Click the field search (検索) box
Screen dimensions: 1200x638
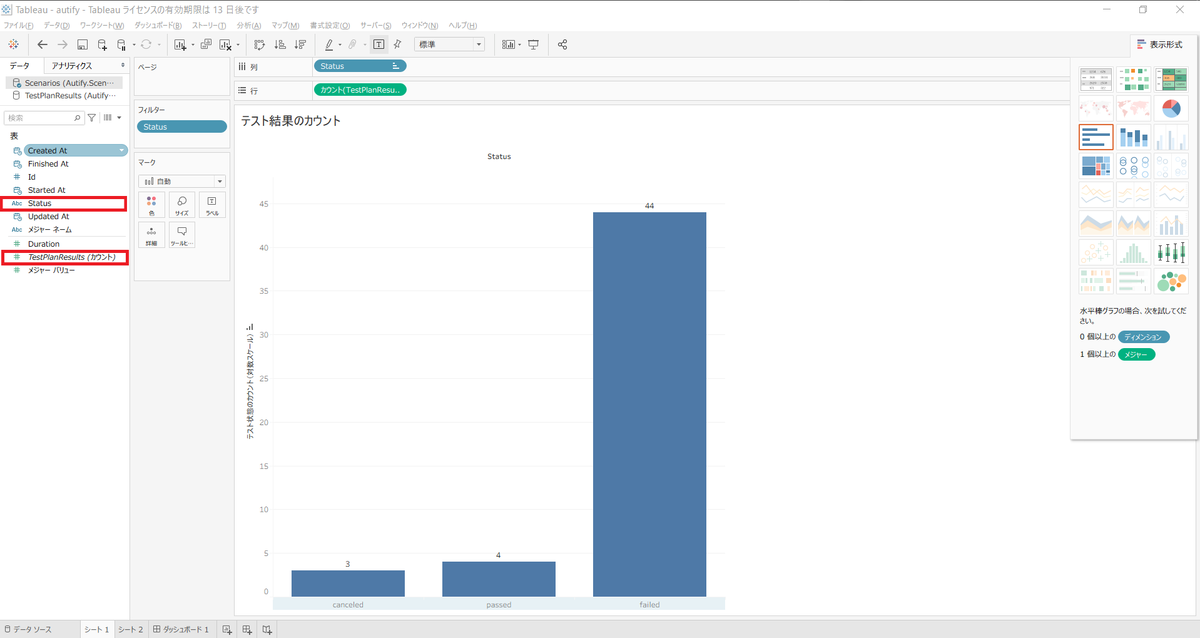click(x=42, y=117)
